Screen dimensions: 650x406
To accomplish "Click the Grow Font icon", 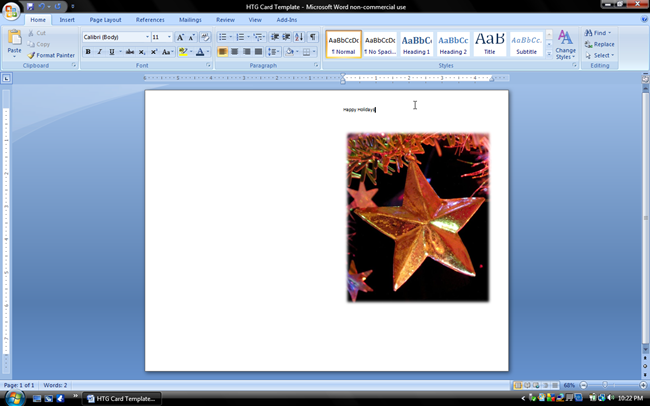I will tap(180, 37).
